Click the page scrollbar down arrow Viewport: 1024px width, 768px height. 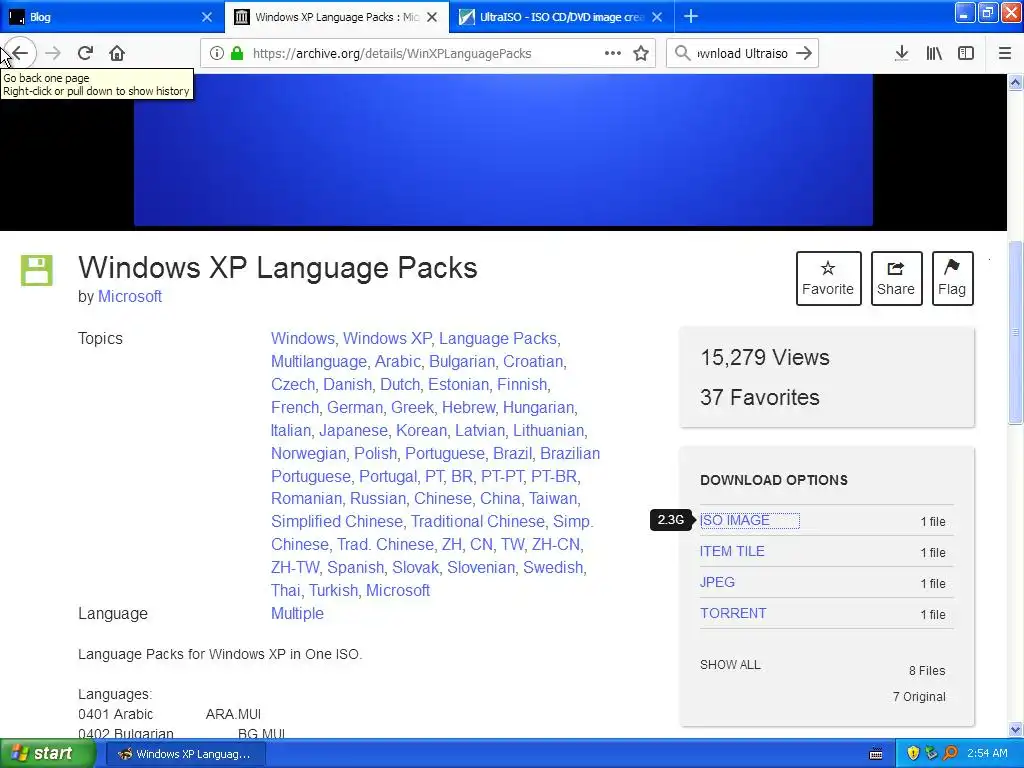pos(1016,729)
